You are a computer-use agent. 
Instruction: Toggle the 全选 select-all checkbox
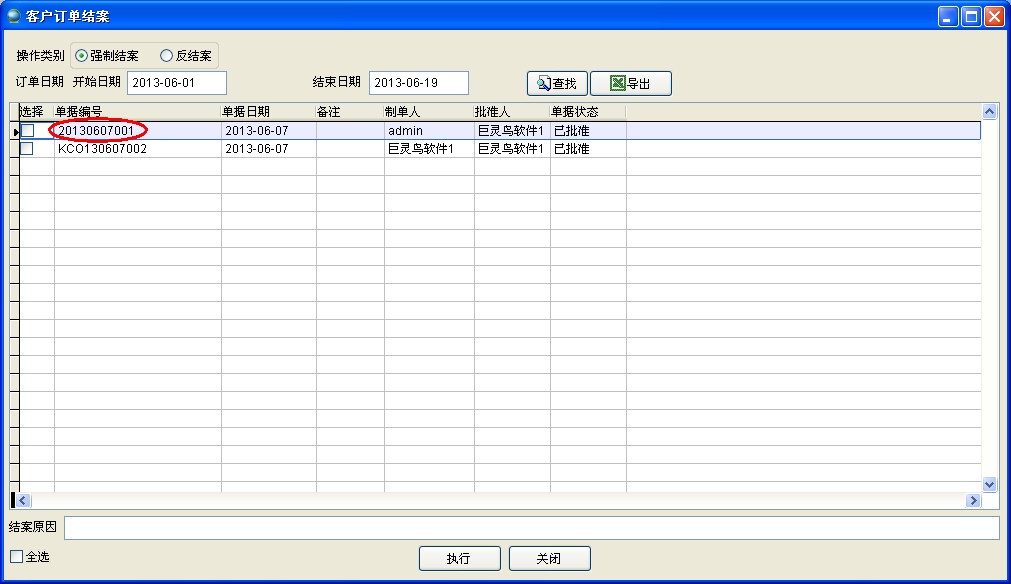pyautogui.click(x=17, y=557)
